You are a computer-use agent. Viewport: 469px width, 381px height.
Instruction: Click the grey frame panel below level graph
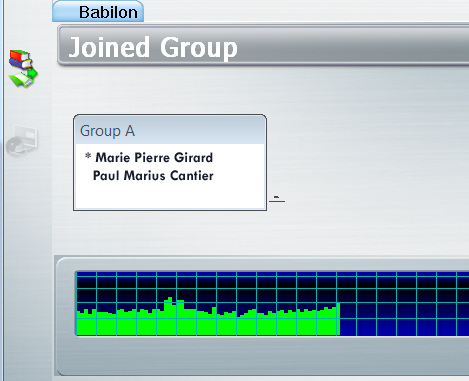pos(263,355)
